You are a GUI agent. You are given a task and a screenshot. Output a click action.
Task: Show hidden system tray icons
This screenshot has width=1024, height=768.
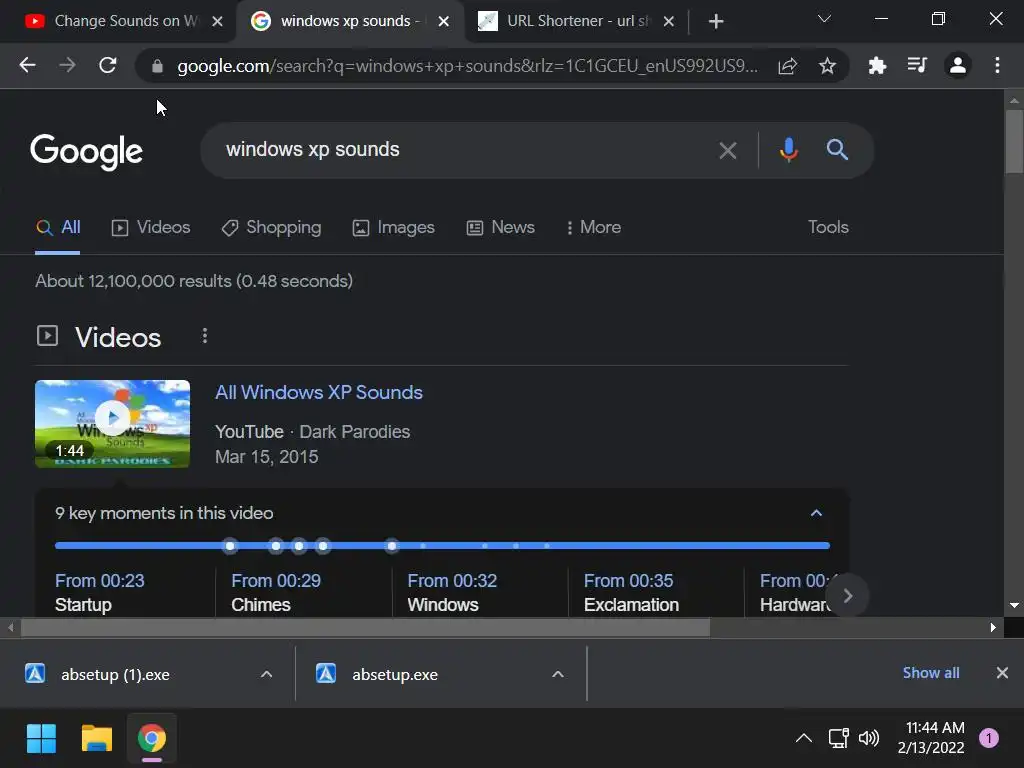pos(804,738)
